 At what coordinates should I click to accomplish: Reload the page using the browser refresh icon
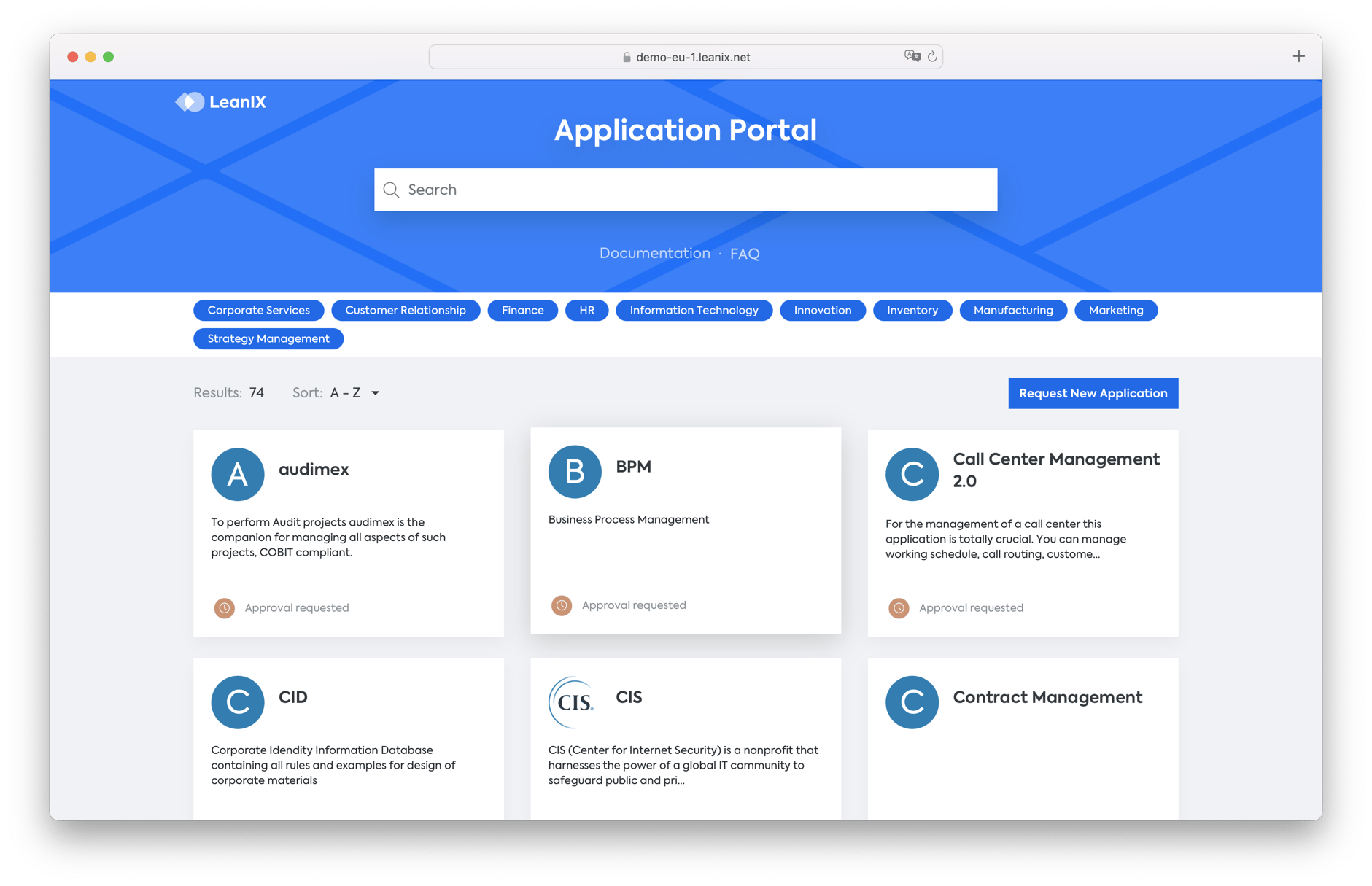point(932,56)
